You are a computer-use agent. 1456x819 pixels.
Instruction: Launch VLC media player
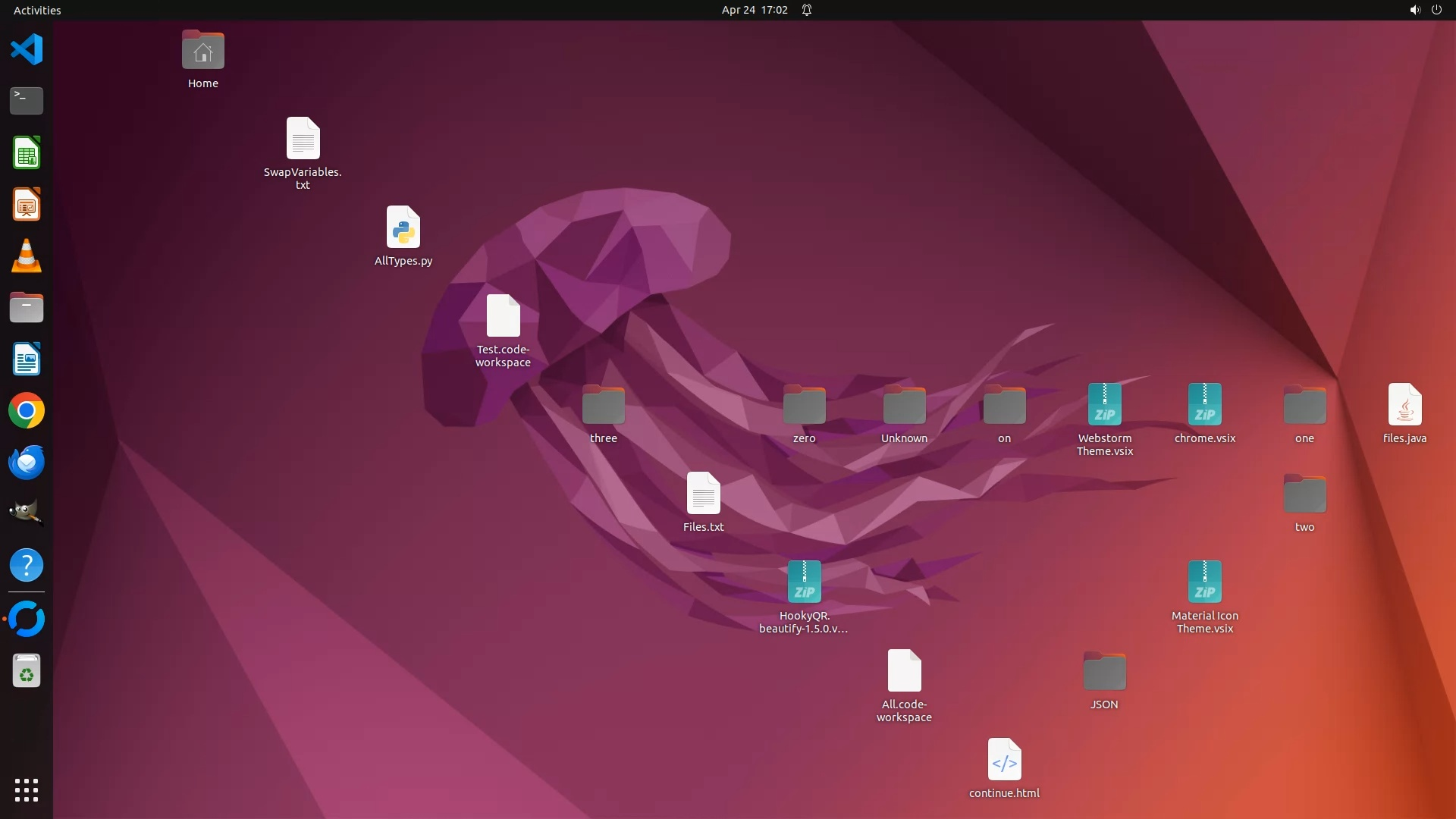click(x=27, y=256)
